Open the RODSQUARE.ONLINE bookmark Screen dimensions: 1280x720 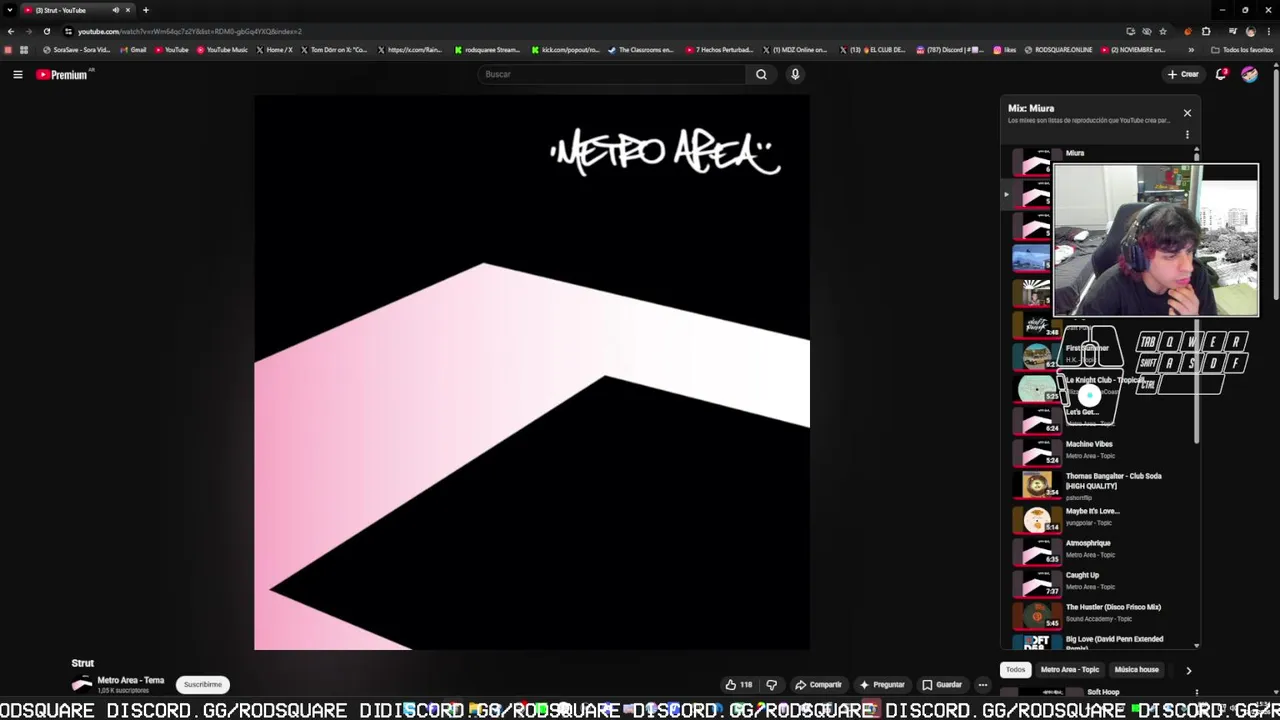[1058, 50]
